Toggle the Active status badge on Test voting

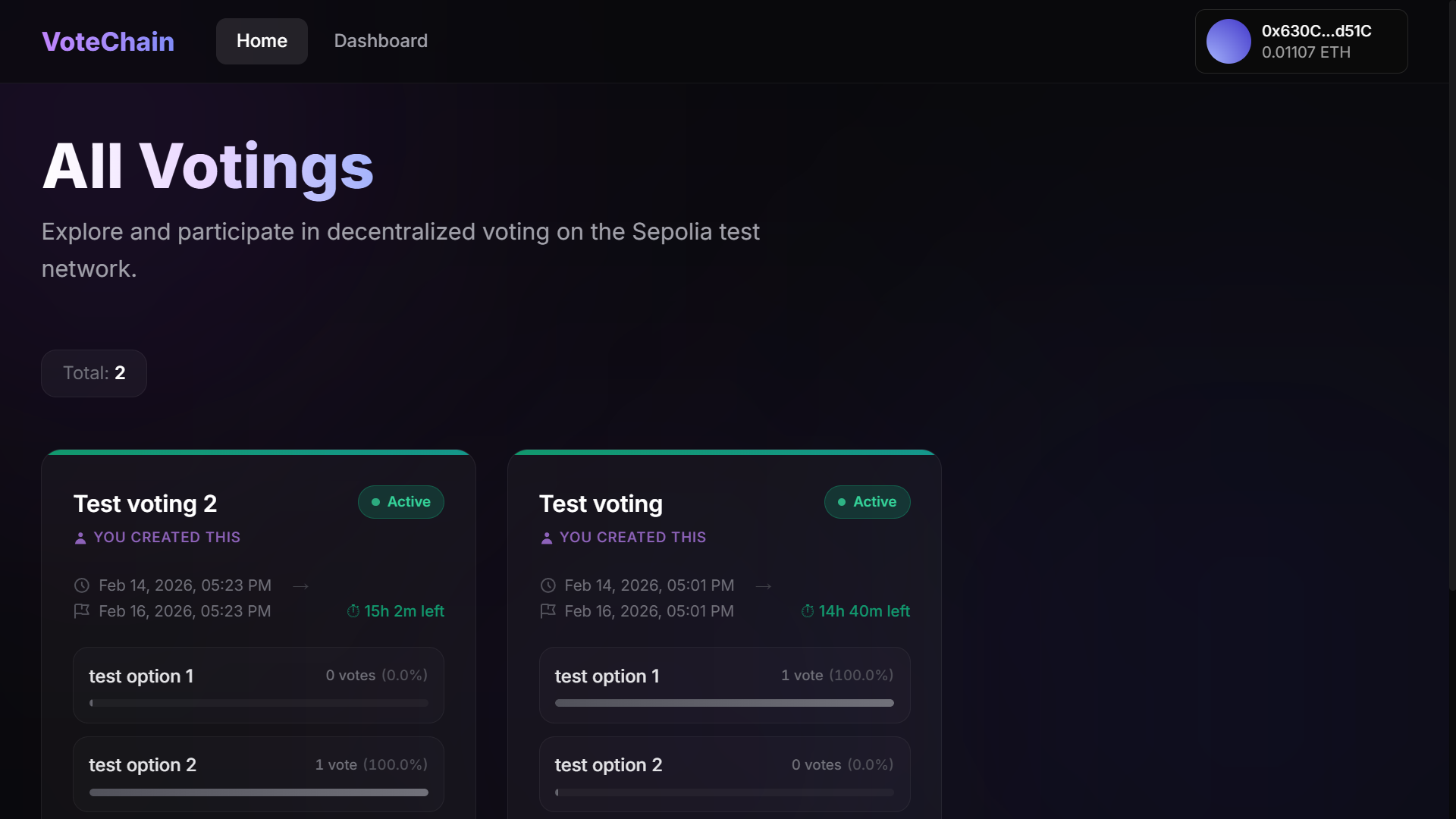[x=867, y=501]
